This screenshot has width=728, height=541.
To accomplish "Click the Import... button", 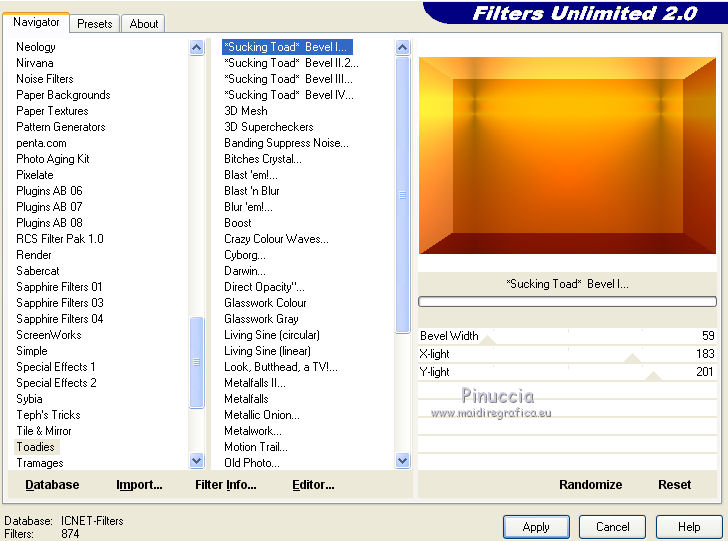I will coord(139,485).
